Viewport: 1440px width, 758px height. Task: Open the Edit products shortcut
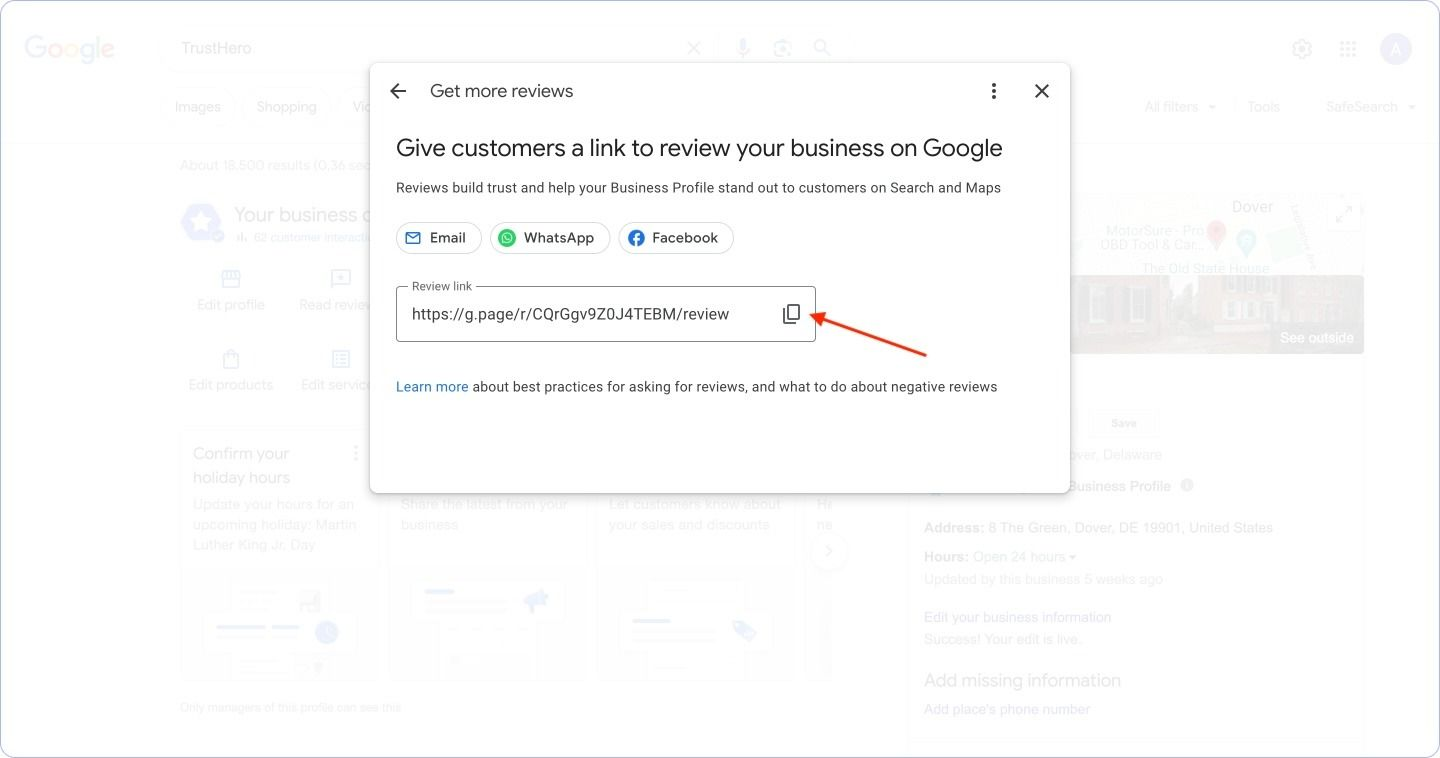(x=231, y=370)
